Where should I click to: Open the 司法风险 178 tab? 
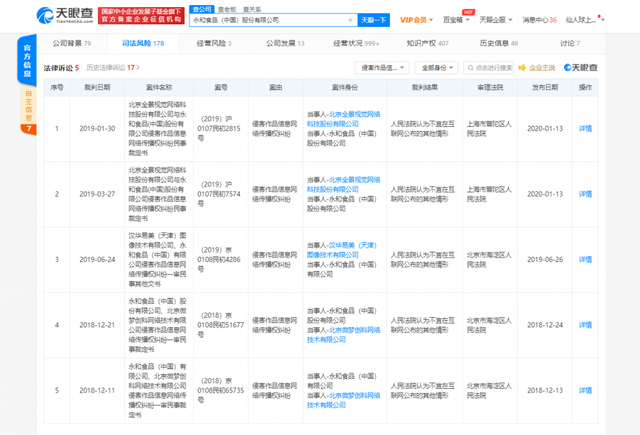click(x=143, y=43)
